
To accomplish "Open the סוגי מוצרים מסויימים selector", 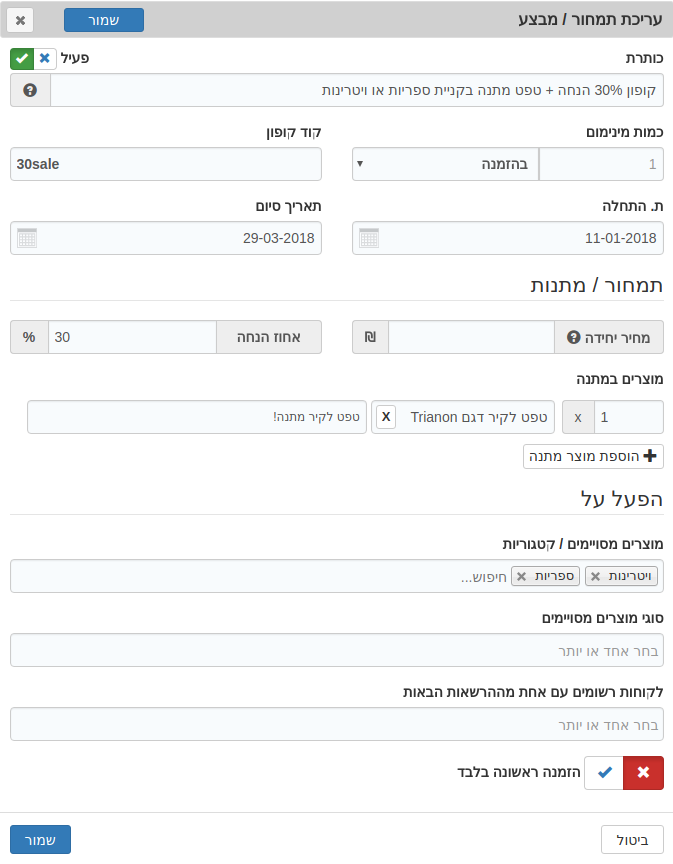I will coord(336,650).
